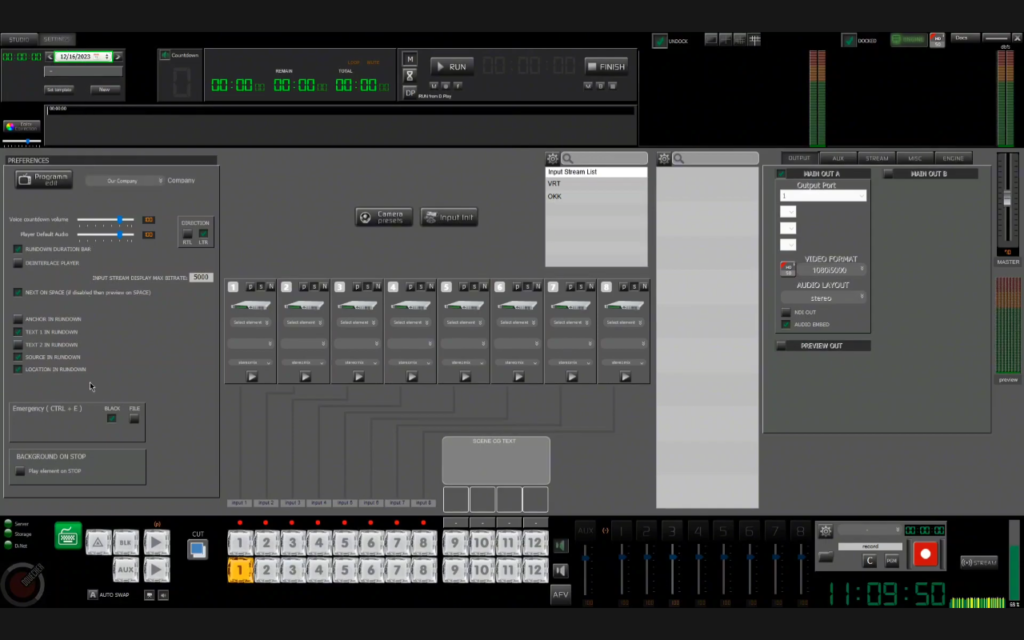Toggle the UNDOCK checkbox
1024x640 pixels.
660,40
